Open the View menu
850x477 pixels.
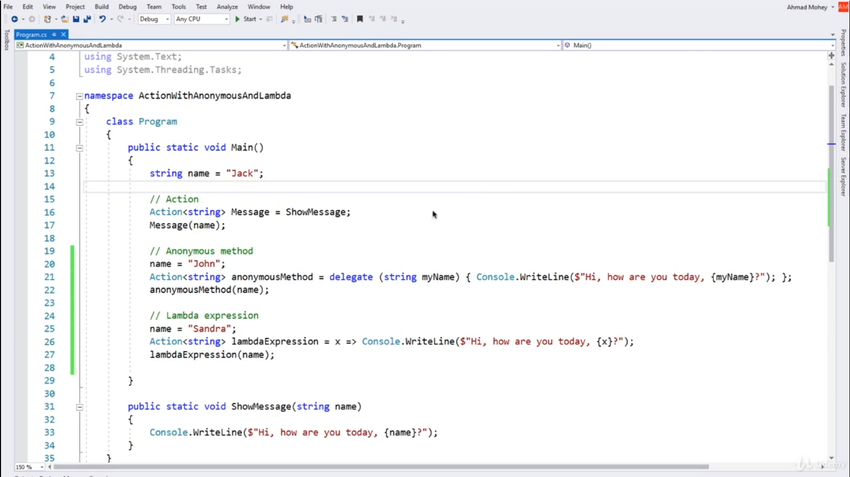[x=49, y=7]
